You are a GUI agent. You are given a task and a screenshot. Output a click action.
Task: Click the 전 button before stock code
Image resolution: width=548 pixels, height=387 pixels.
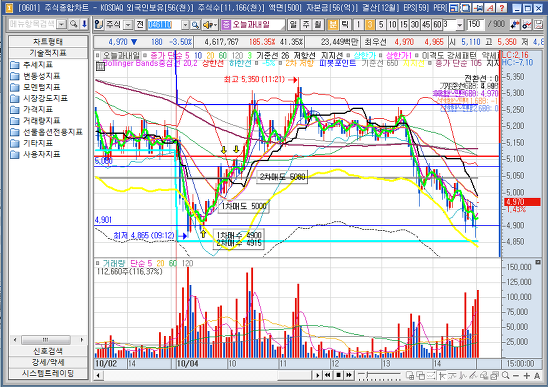pyautogui.click(x=140, y=24)
